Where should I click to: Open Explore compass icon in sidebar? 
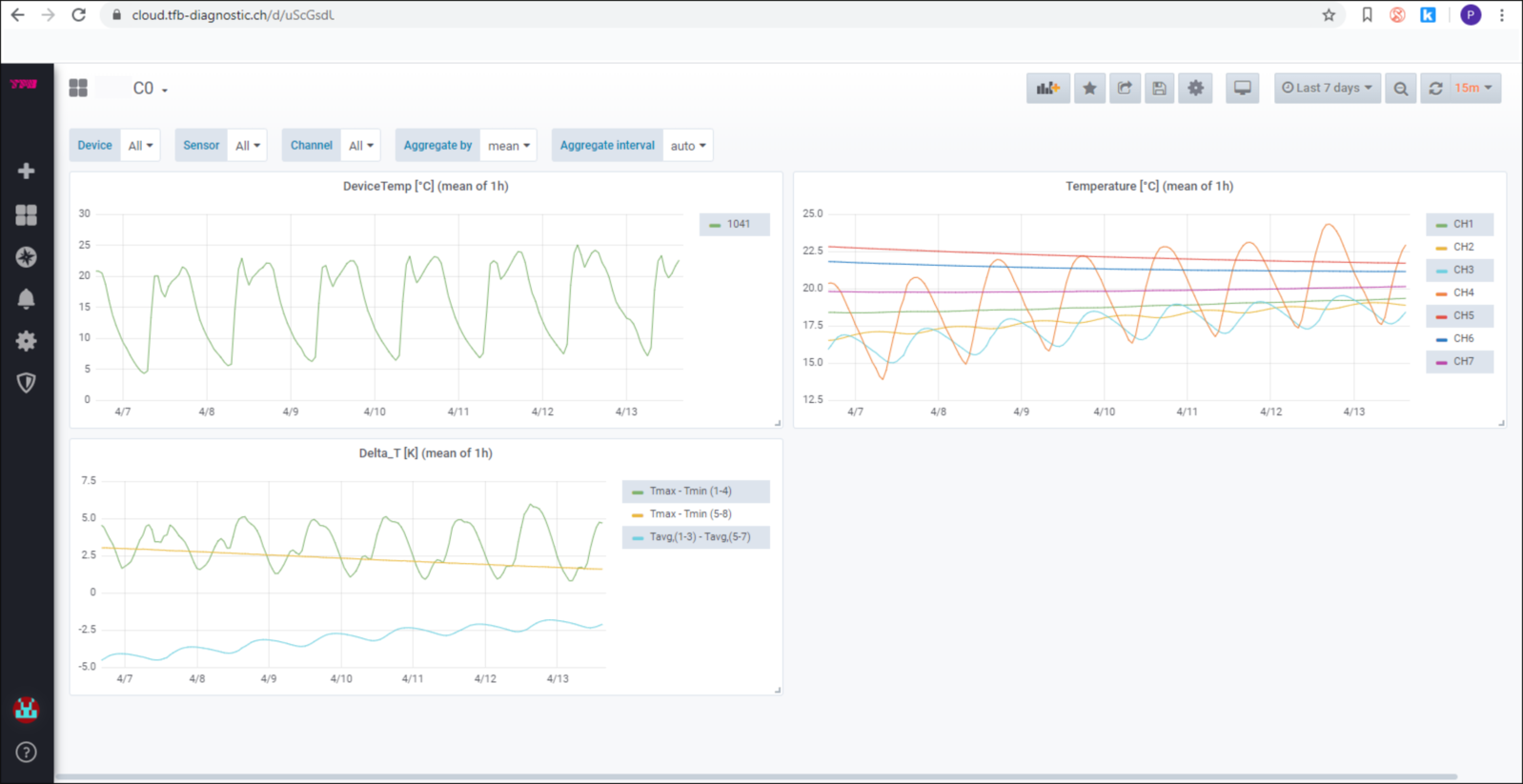tap(26, 257)
